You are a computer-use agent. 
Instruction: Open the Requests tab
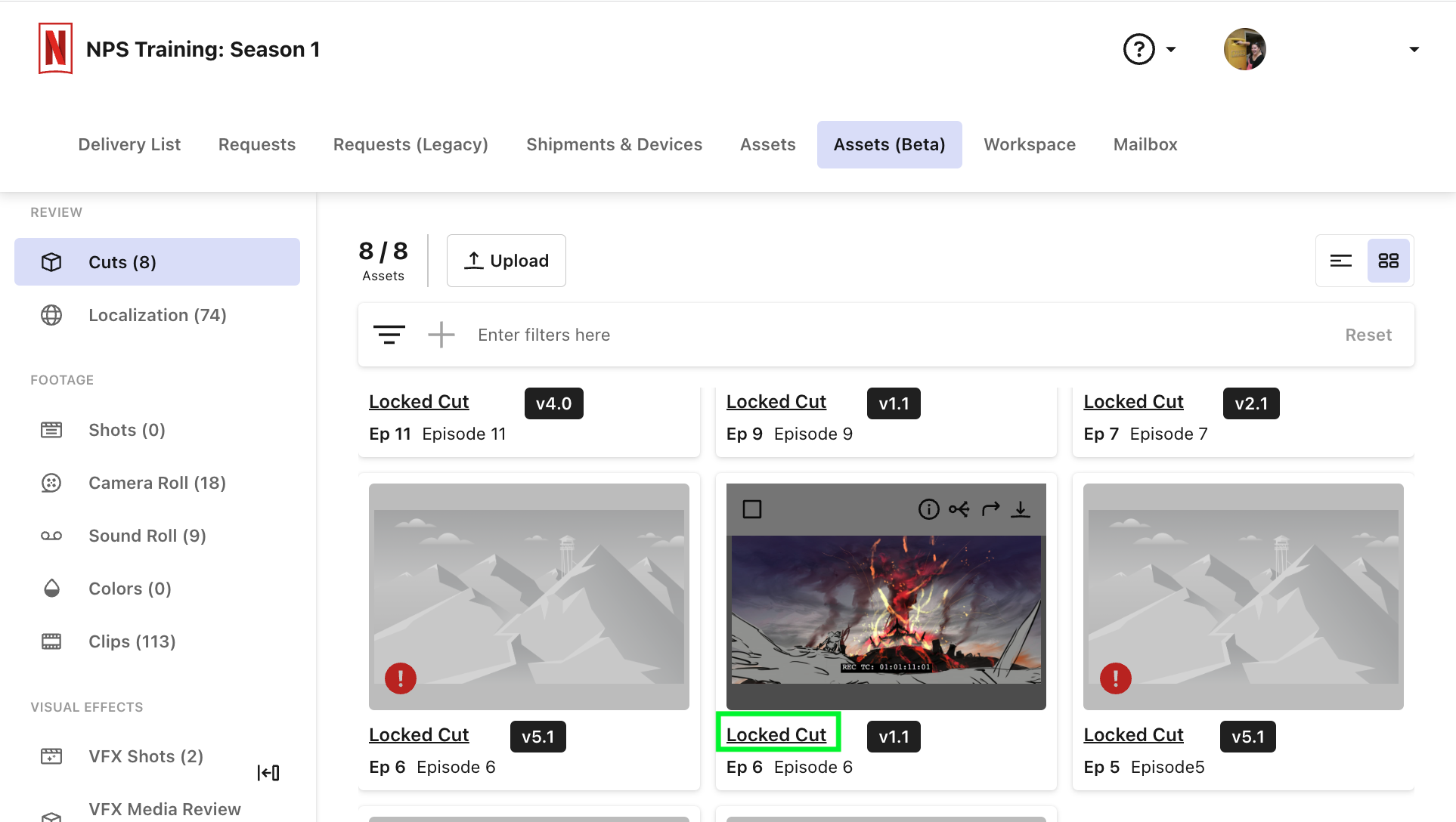(x=257, y=144)
